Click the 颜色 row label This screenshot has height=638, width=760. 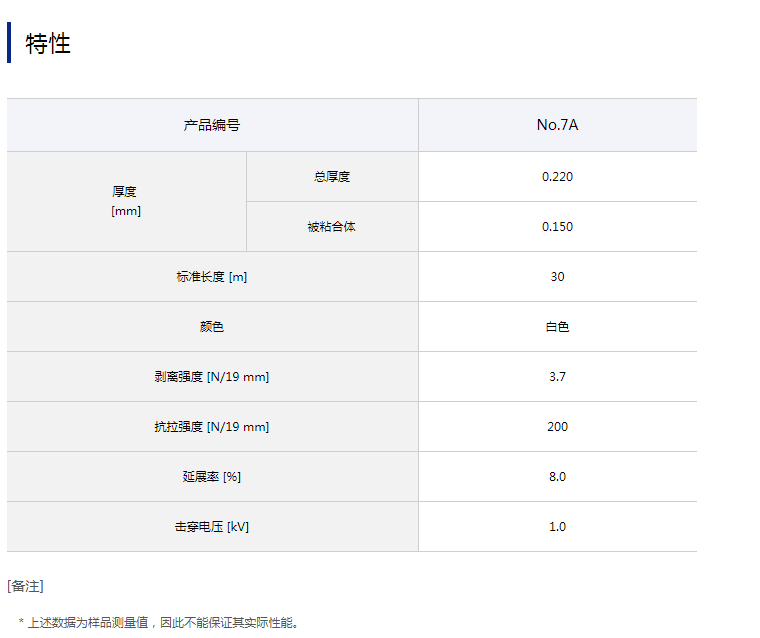[212, 327]
